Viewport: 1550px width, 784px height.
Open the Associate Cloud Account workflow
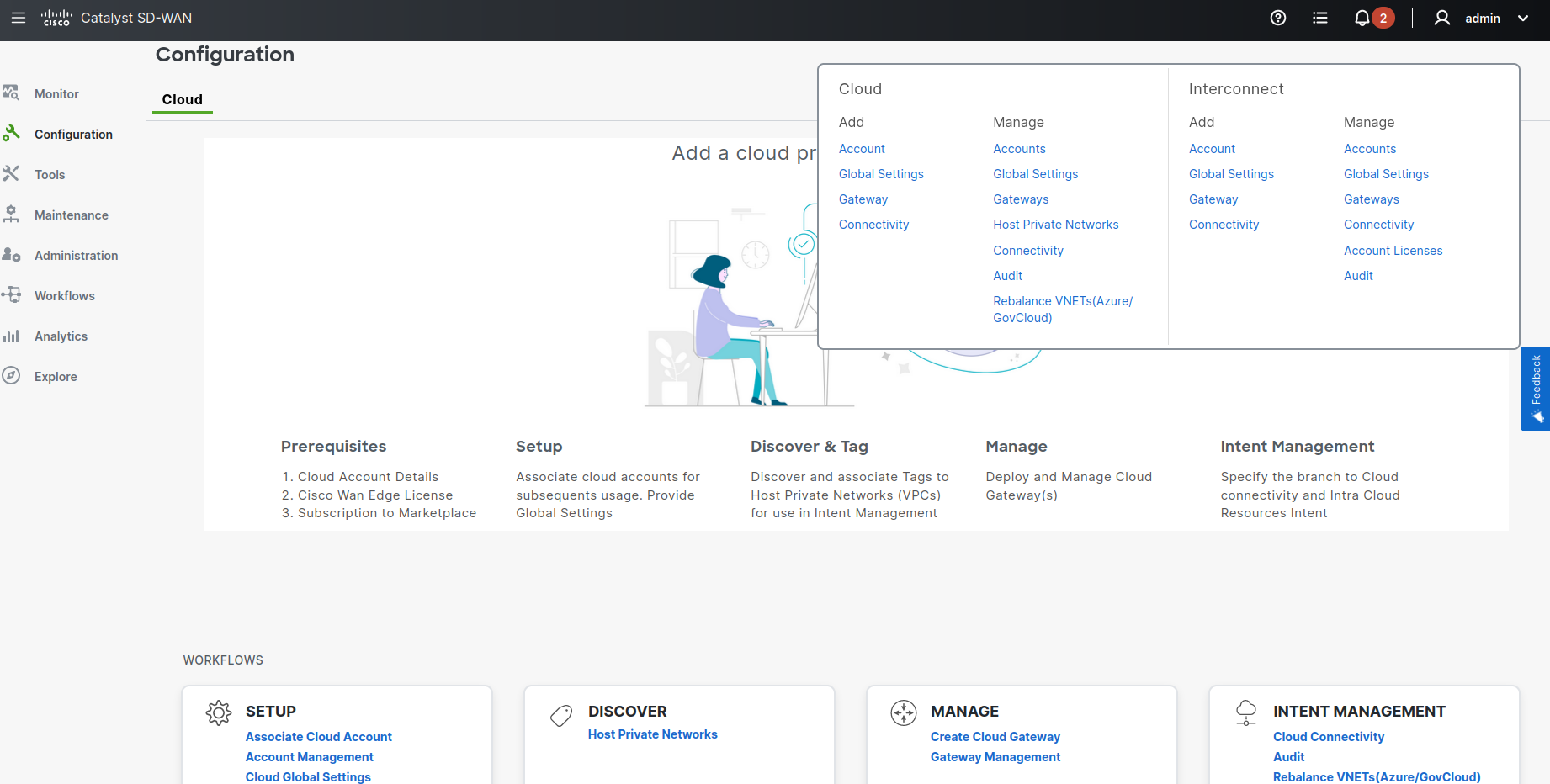coord(318,737)
